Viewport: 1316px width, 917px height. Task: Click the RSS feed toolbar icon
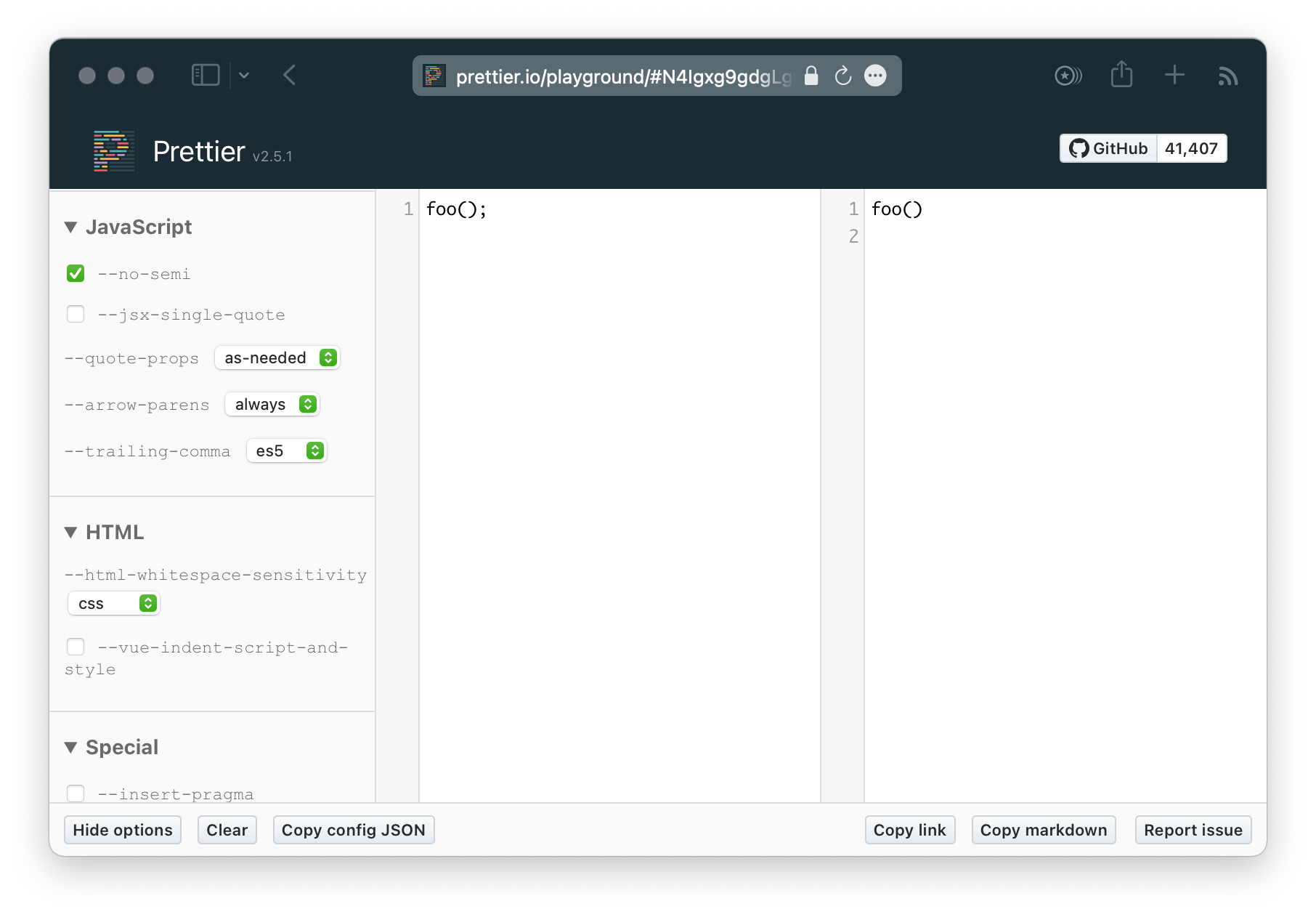click(1227, 76)
